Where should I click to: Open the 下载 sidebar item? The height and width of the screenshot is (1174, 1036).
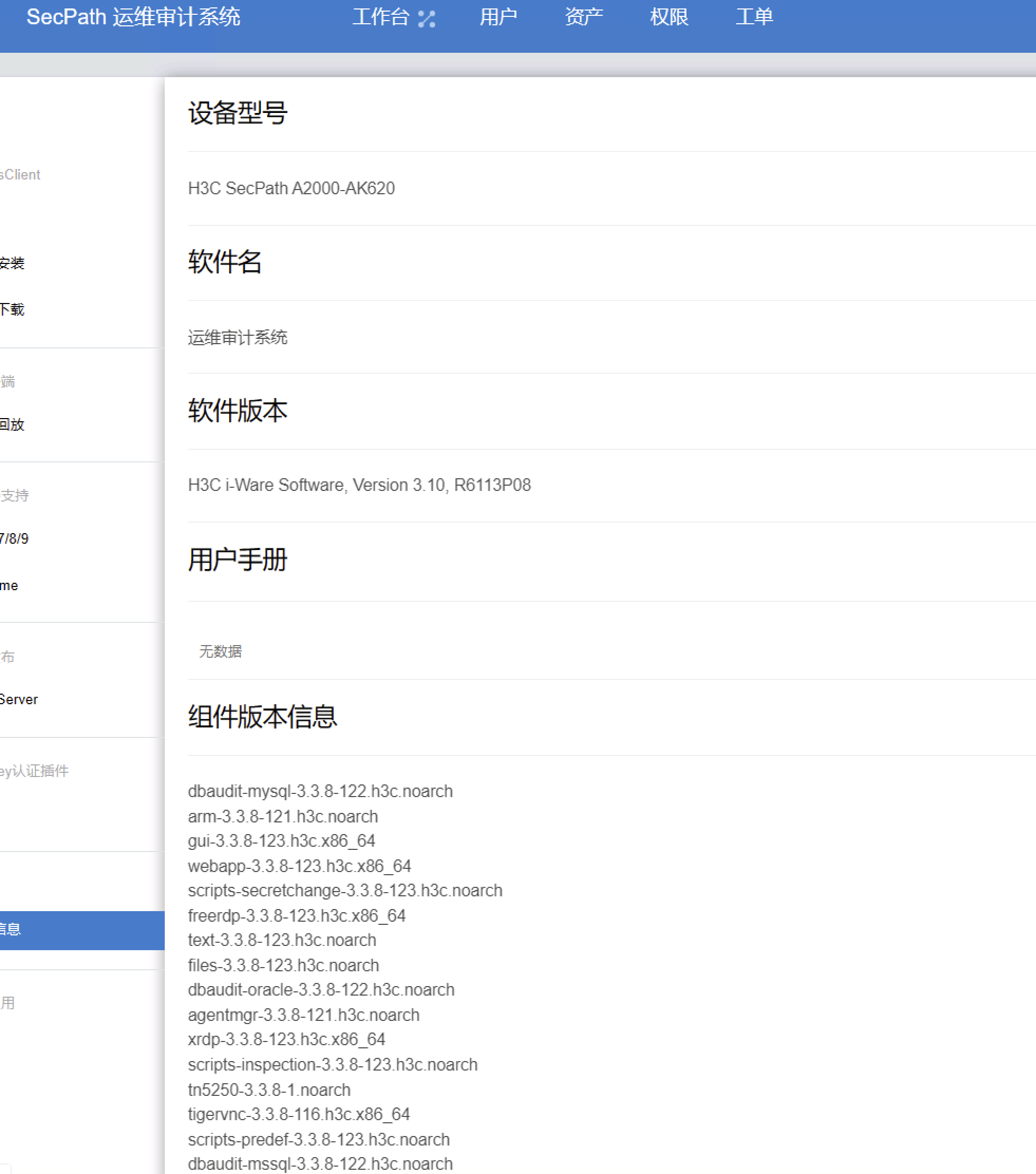coord(13,310)
